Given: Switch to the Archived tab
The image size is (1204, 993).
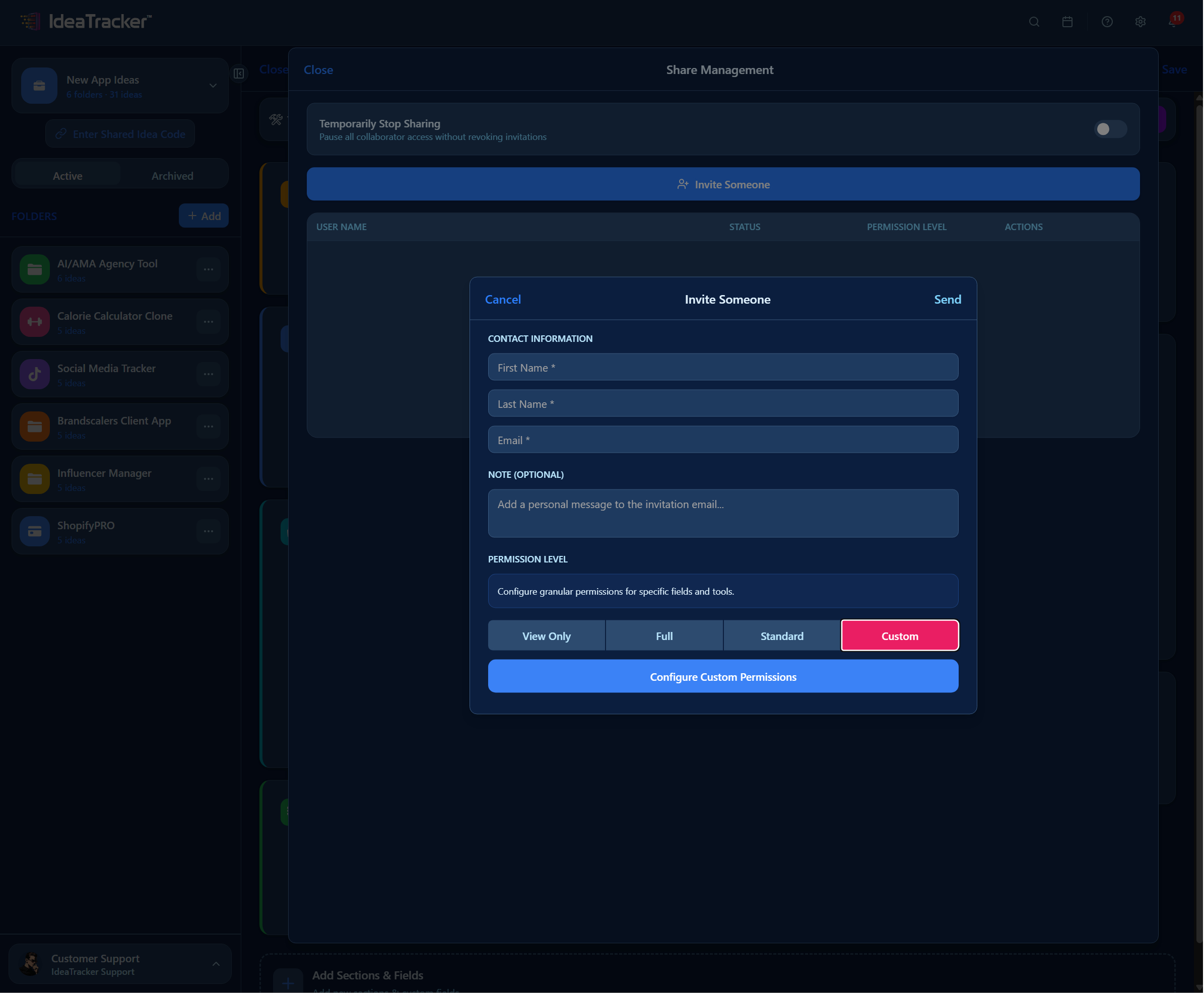Looking at the screenshot, I should [x=172, y=175].
